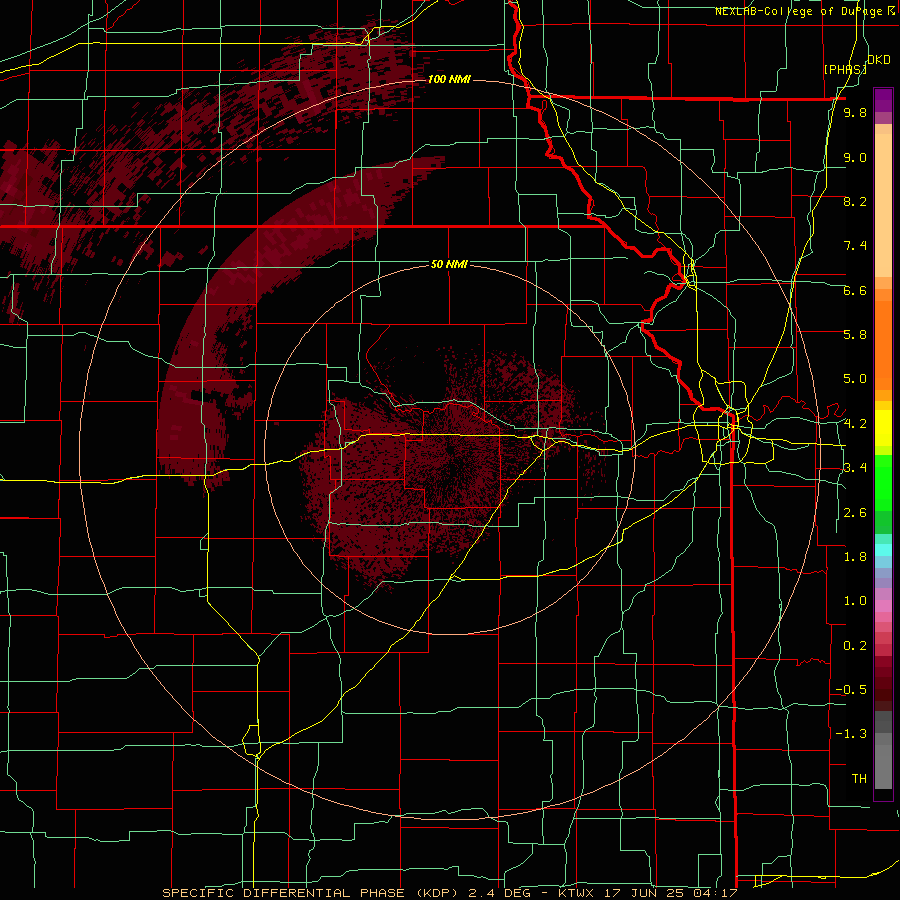Click the "DKD" label above the color scale
This screenshot has width=900, height=900.
tap(879, 60)
